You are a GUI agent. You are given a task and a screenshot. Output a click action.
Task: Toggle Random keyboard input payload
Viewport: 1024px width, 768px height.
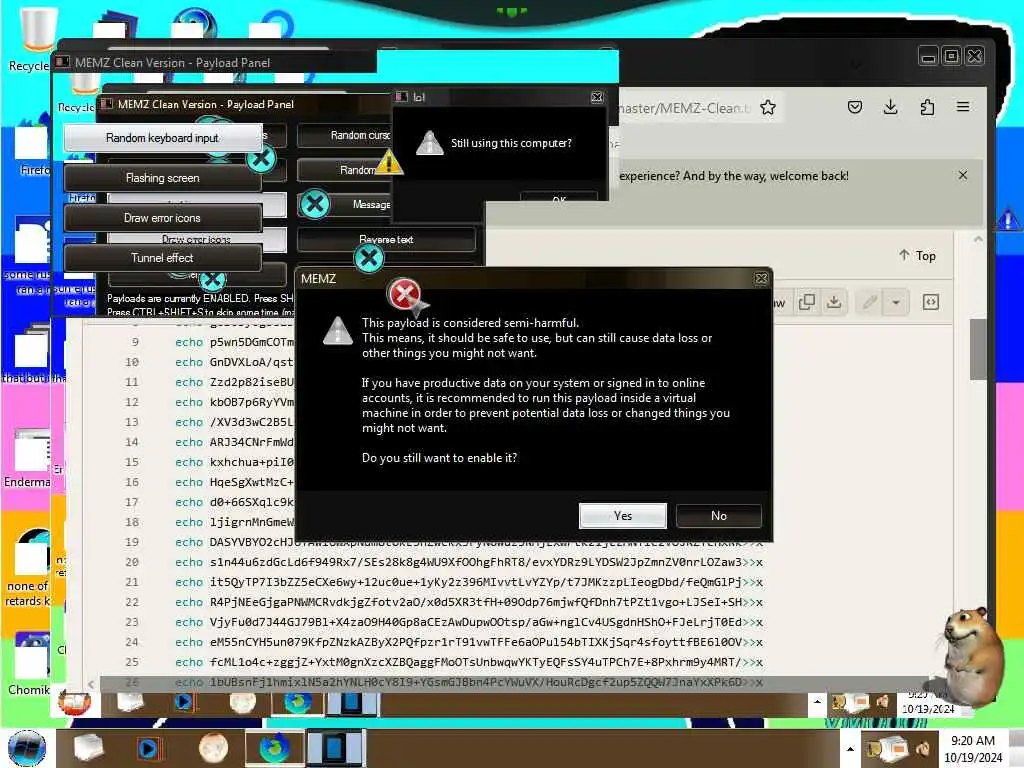pos(163,138)
